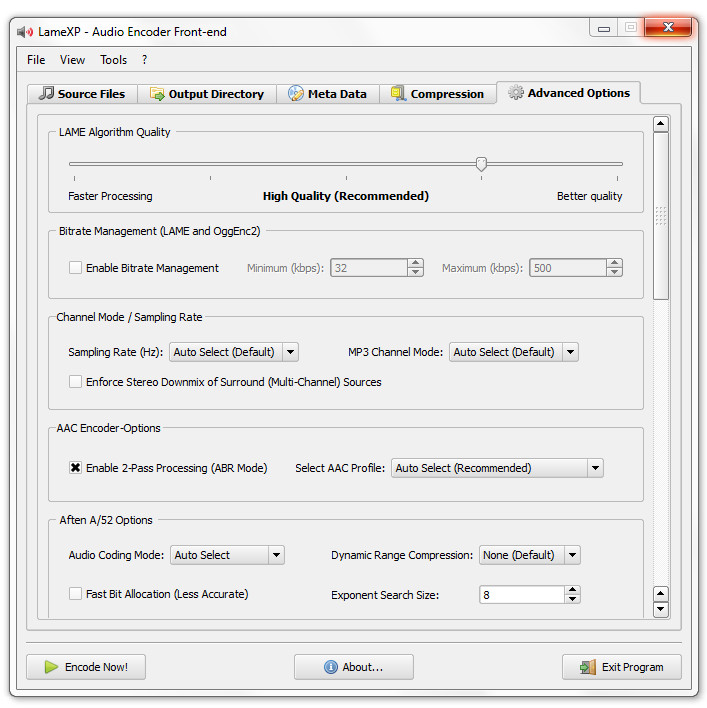Image resolution: width=707 pixels, height=708 pixels.
Task: Click the folder icon on Output Directory tab
Action: pos(157,94)
